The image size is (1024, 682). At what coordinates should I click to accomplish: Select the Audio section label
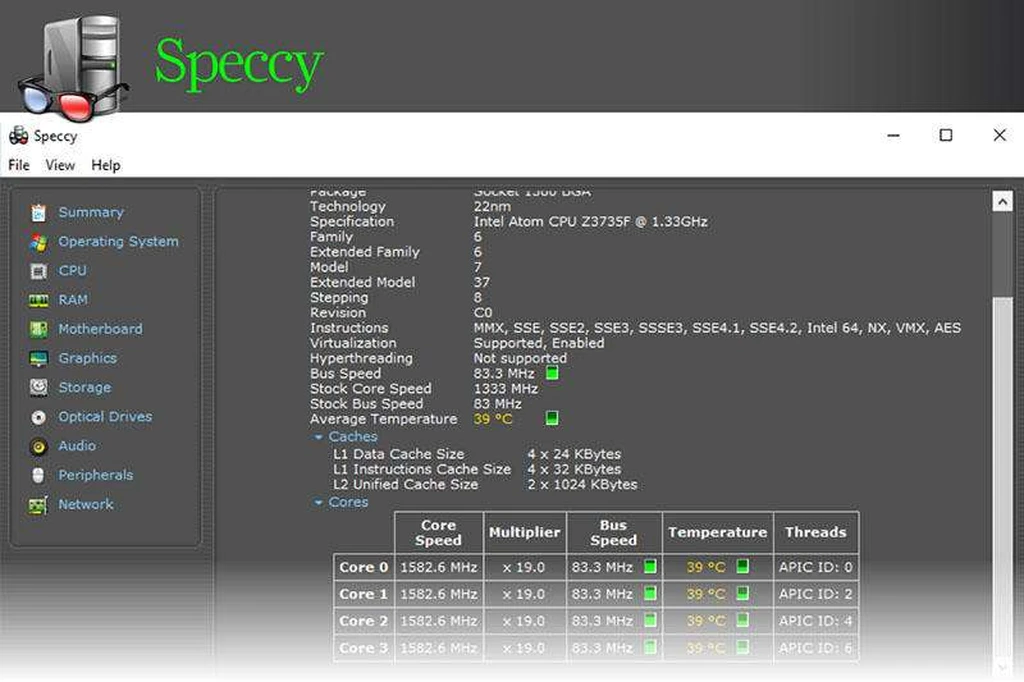pyautogui.click(x=77, y=446)
